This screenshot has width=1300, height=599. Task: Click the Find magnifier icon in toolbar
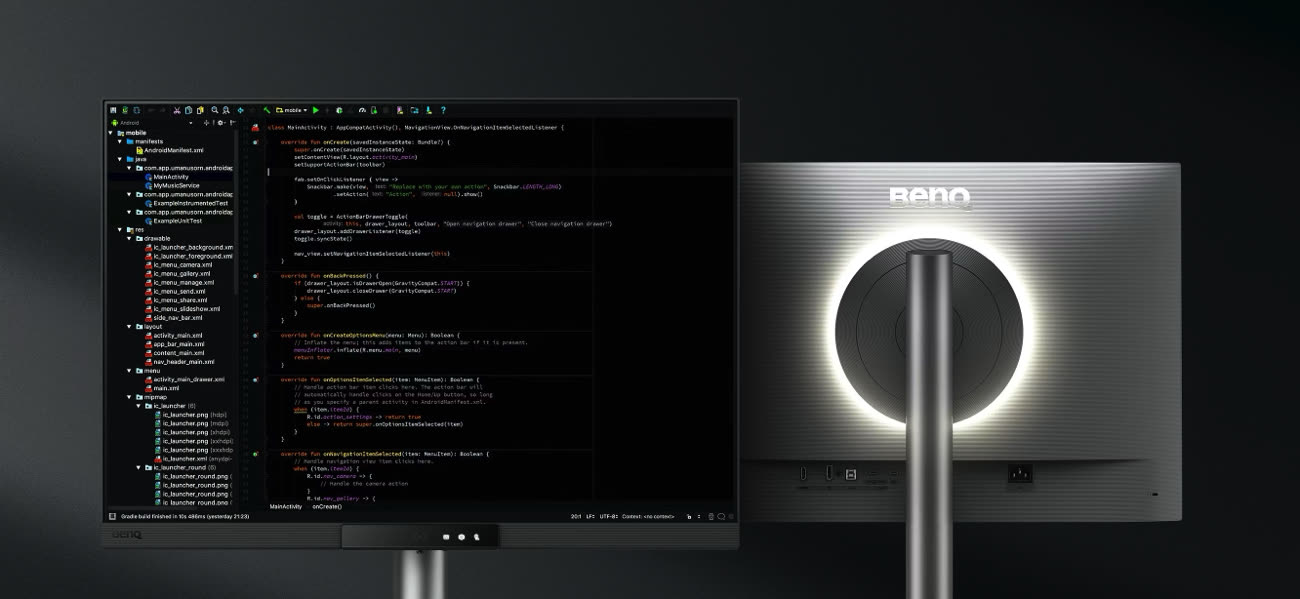[214, 110]
